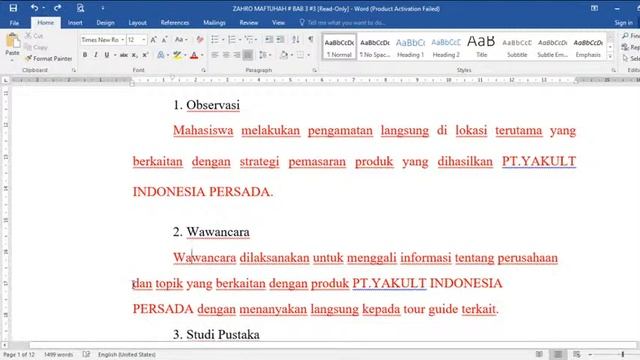
Task: Decrease font size with shrink font icon
Action: coord(164,40)
